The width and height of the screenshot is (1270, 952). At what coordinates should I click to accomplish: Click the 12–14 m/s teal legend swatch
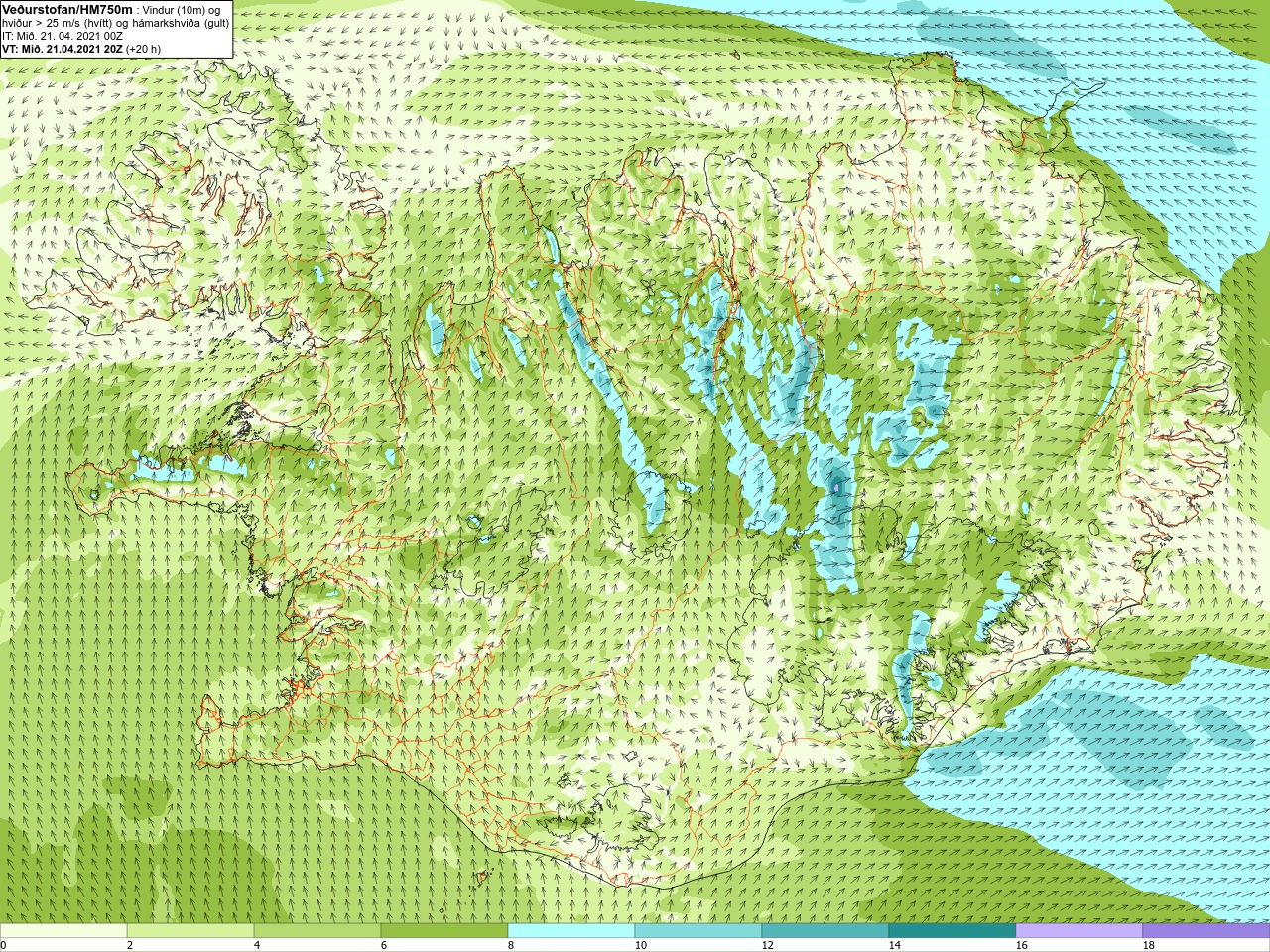pyautogui.click(x=825, y=931)
